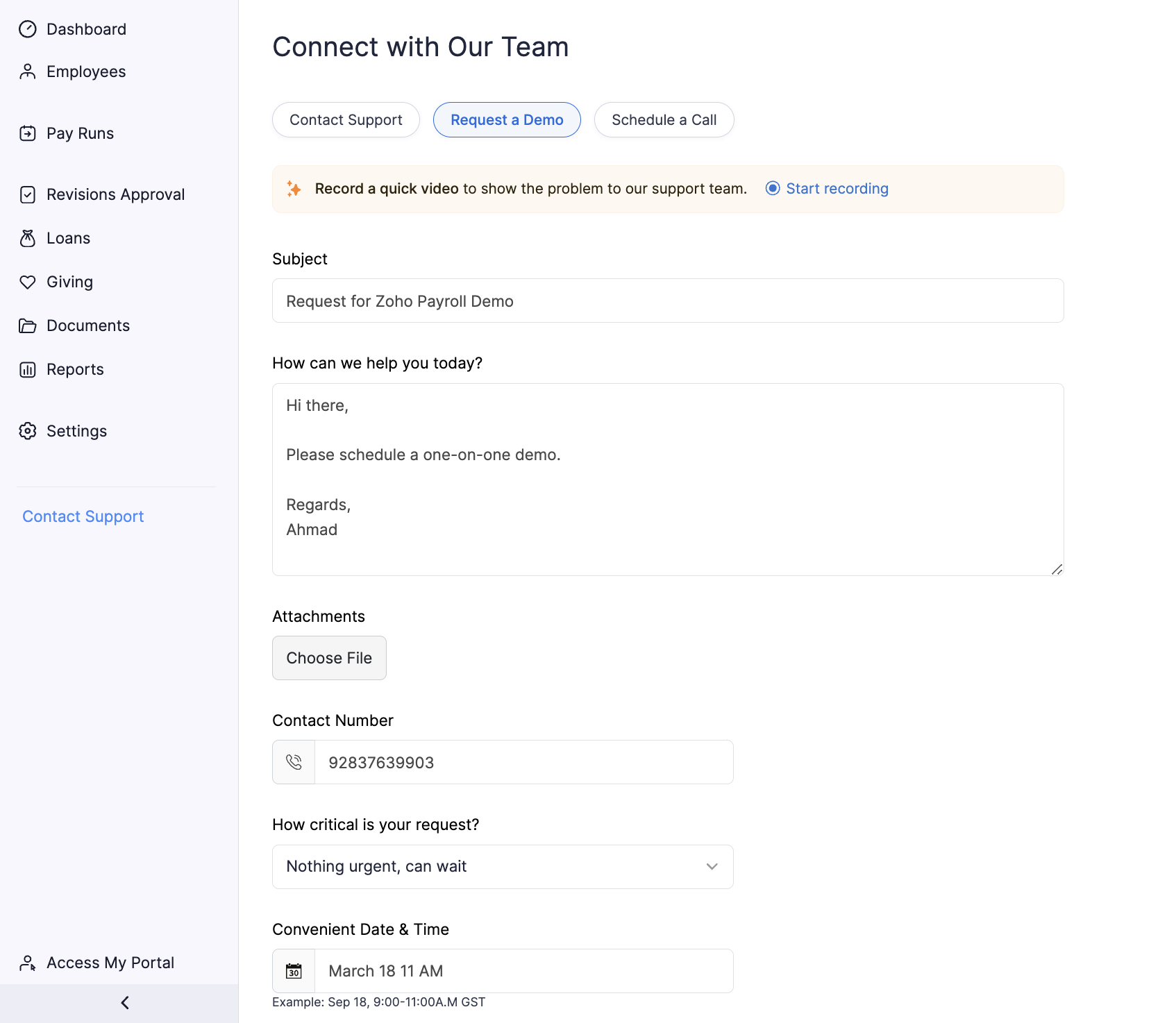Click the Giving heart icon
The image size is (1176, 1023).
[28, 282]
